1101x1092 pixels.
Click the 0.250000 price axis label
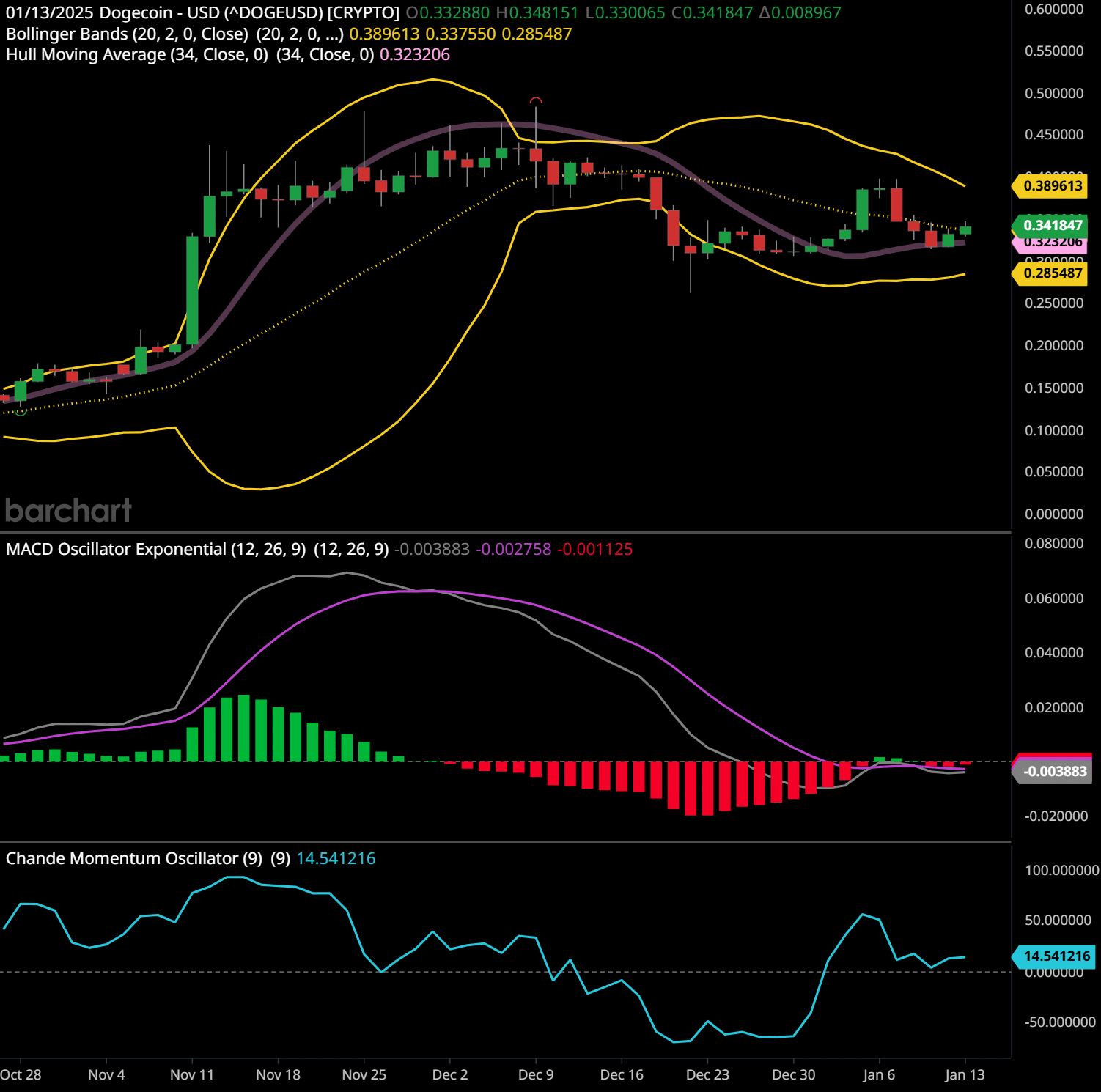point(1054,303)
